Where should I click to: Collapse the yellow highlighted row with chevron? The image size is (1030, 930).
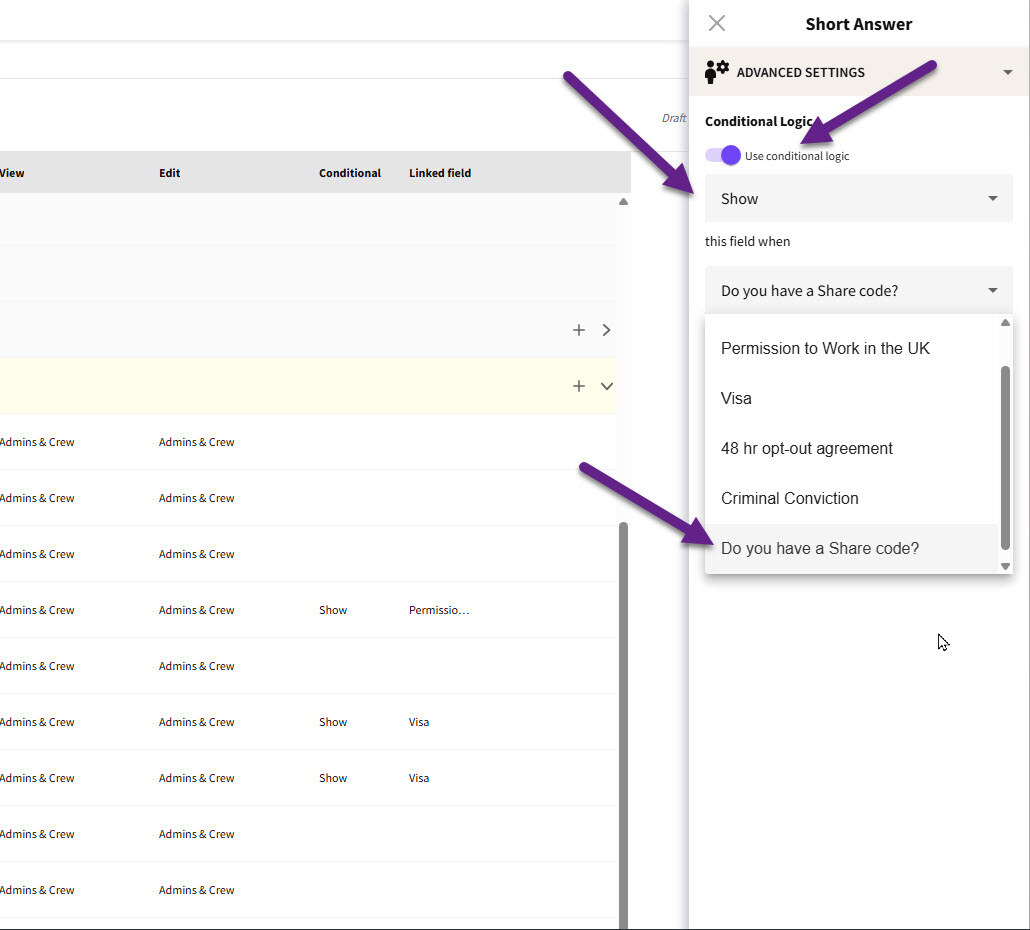coord(607,386)
